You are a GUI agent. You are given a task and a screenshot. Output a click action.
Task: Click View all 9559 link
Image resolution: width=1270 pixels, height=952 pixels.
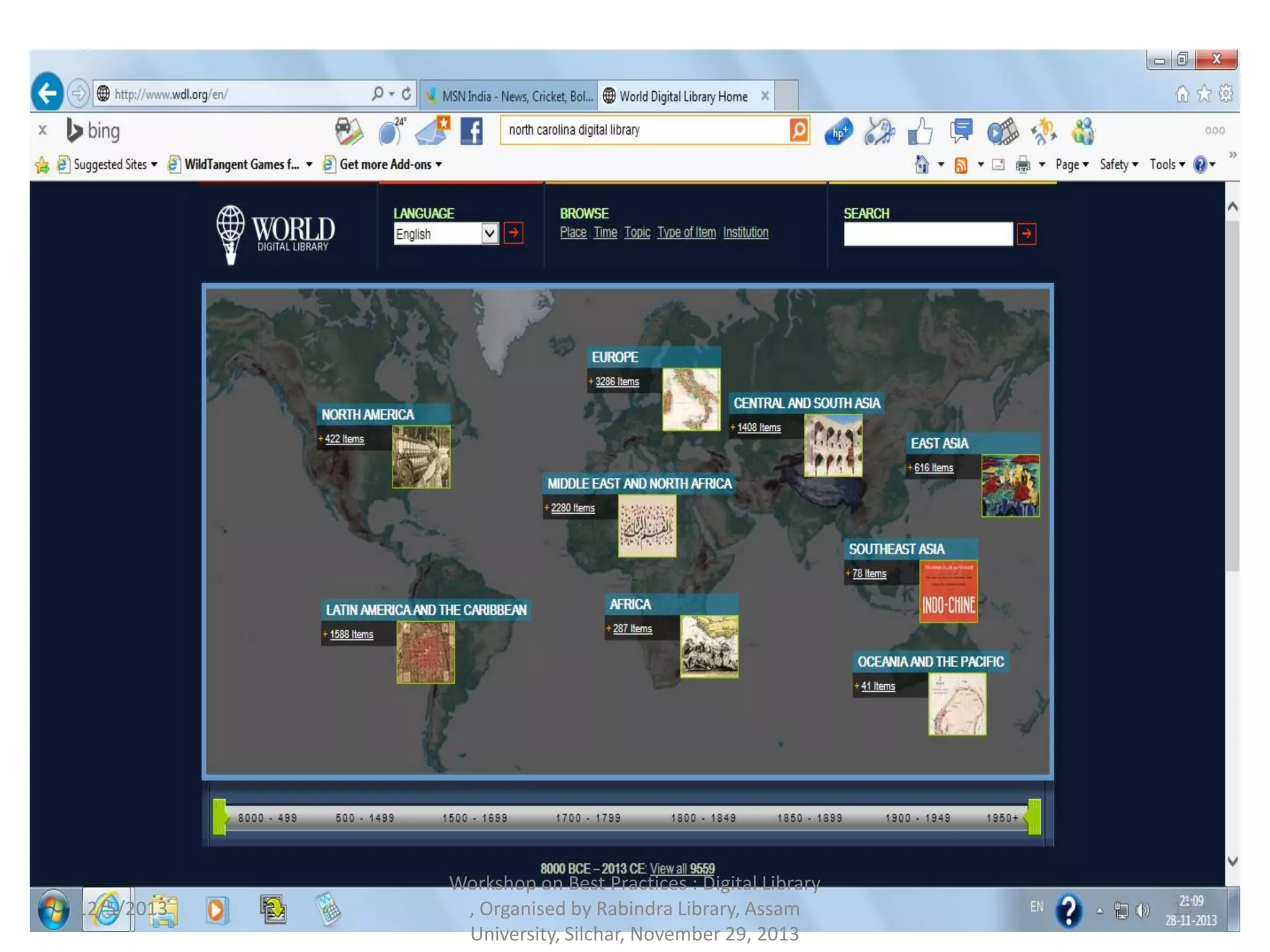pyautogui.click(x=682, y=868)
